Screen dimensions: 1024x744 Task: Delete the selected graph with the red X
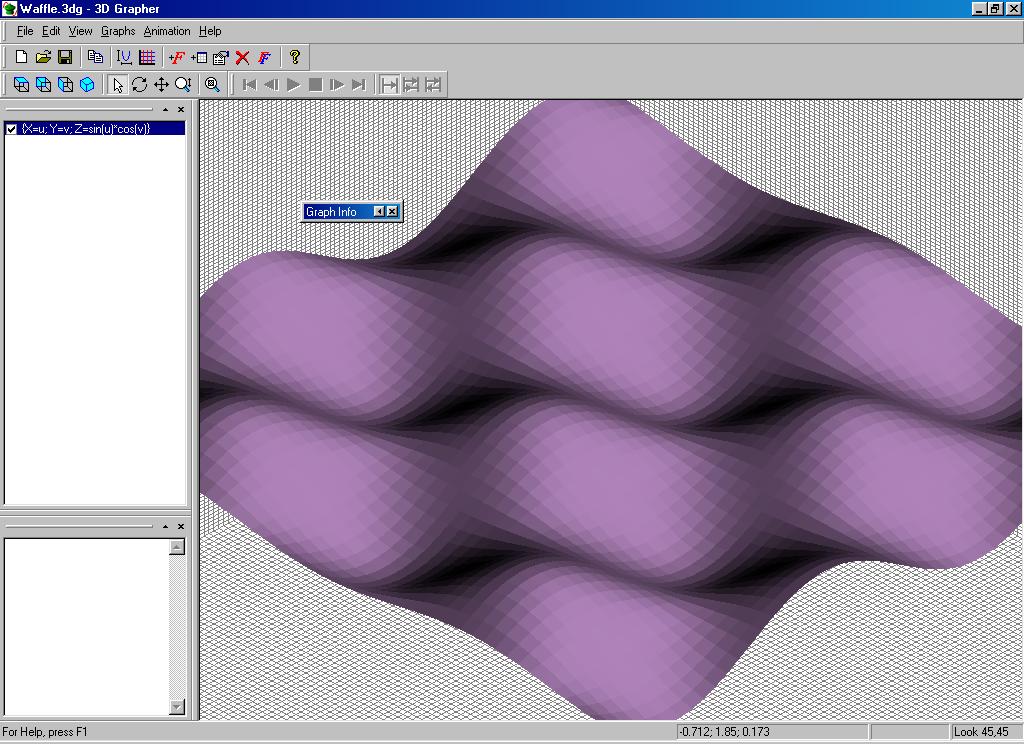[242, 57]
